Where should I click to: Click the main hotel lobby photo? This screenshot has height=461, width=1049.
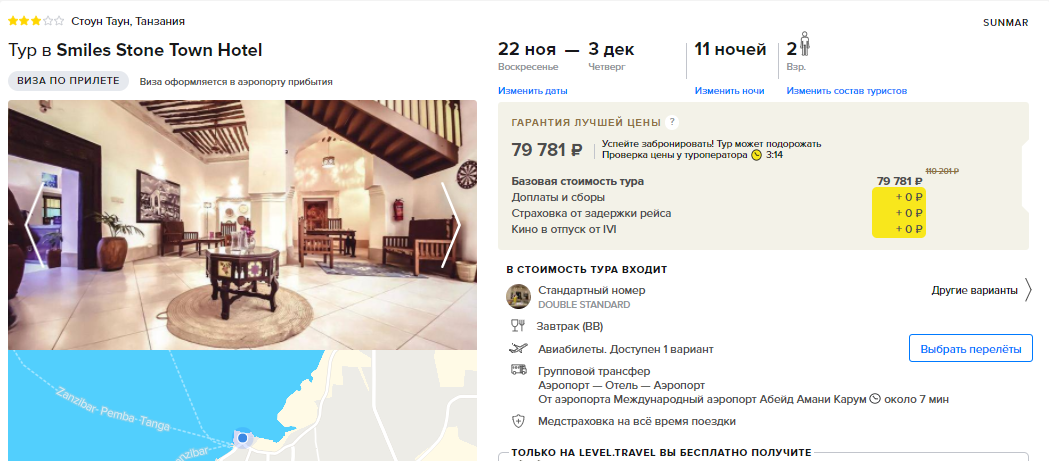click(x=242, y=225)
